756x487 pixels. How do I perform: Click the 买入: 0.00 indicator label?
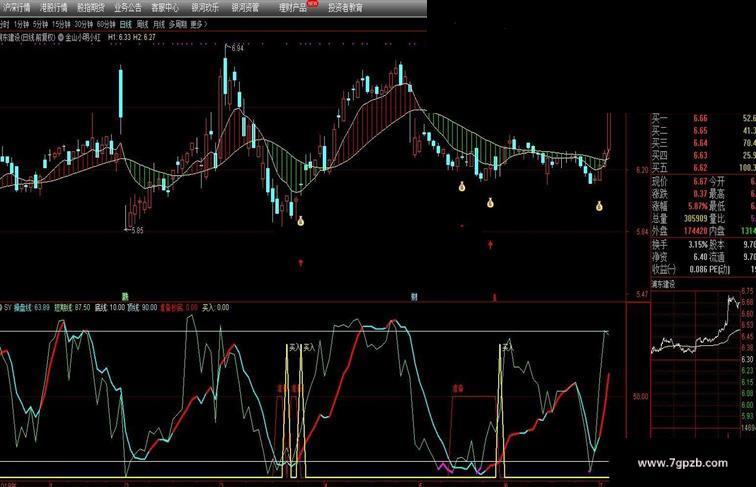(216, 308)
